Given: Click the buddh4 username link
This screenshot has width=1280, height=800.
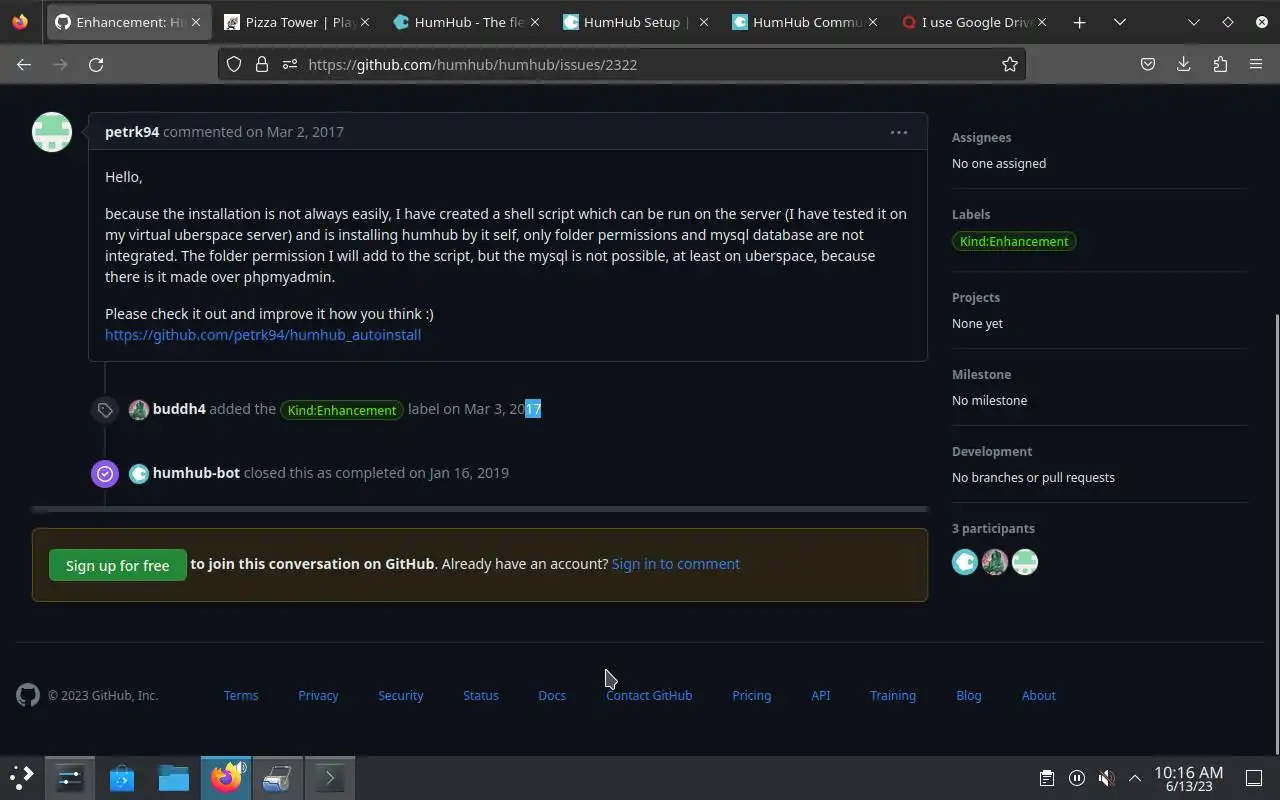Looking at the screenshot, I should pos(179,409).
